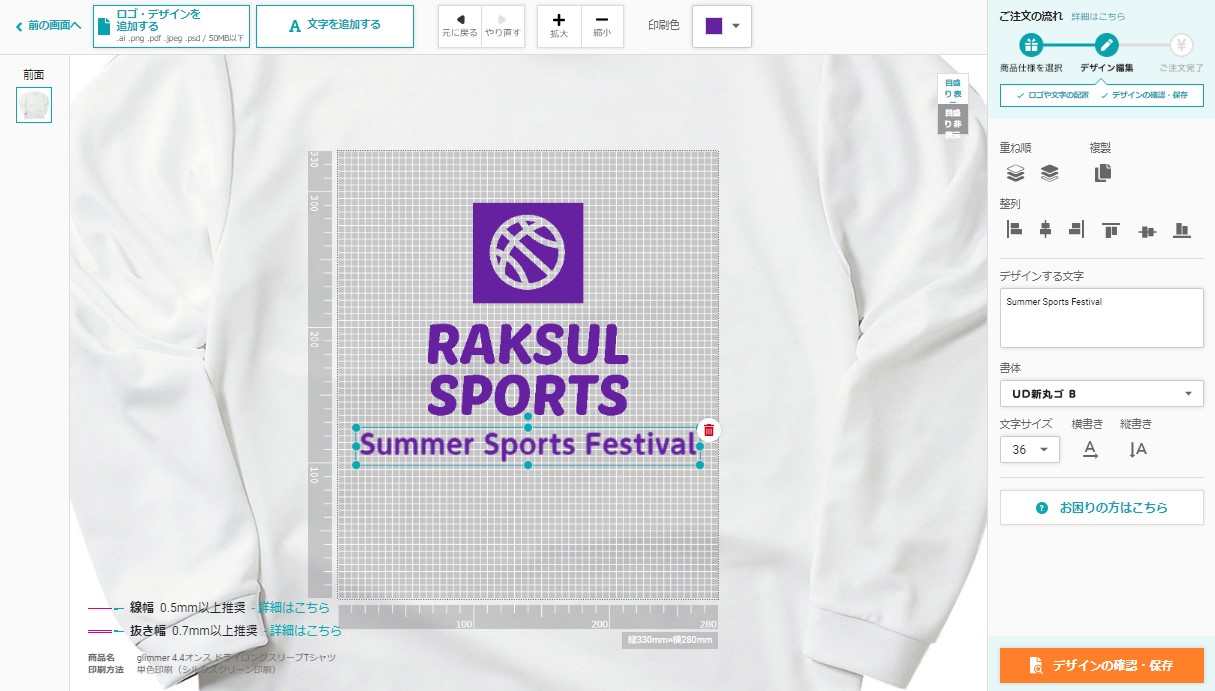Select the basketball logo on the canvas

click(527, 253)
